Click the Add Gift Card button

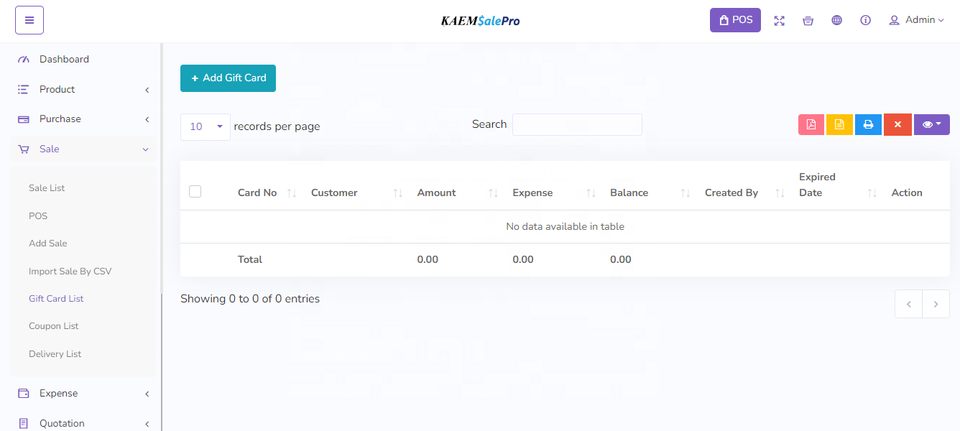228,78
